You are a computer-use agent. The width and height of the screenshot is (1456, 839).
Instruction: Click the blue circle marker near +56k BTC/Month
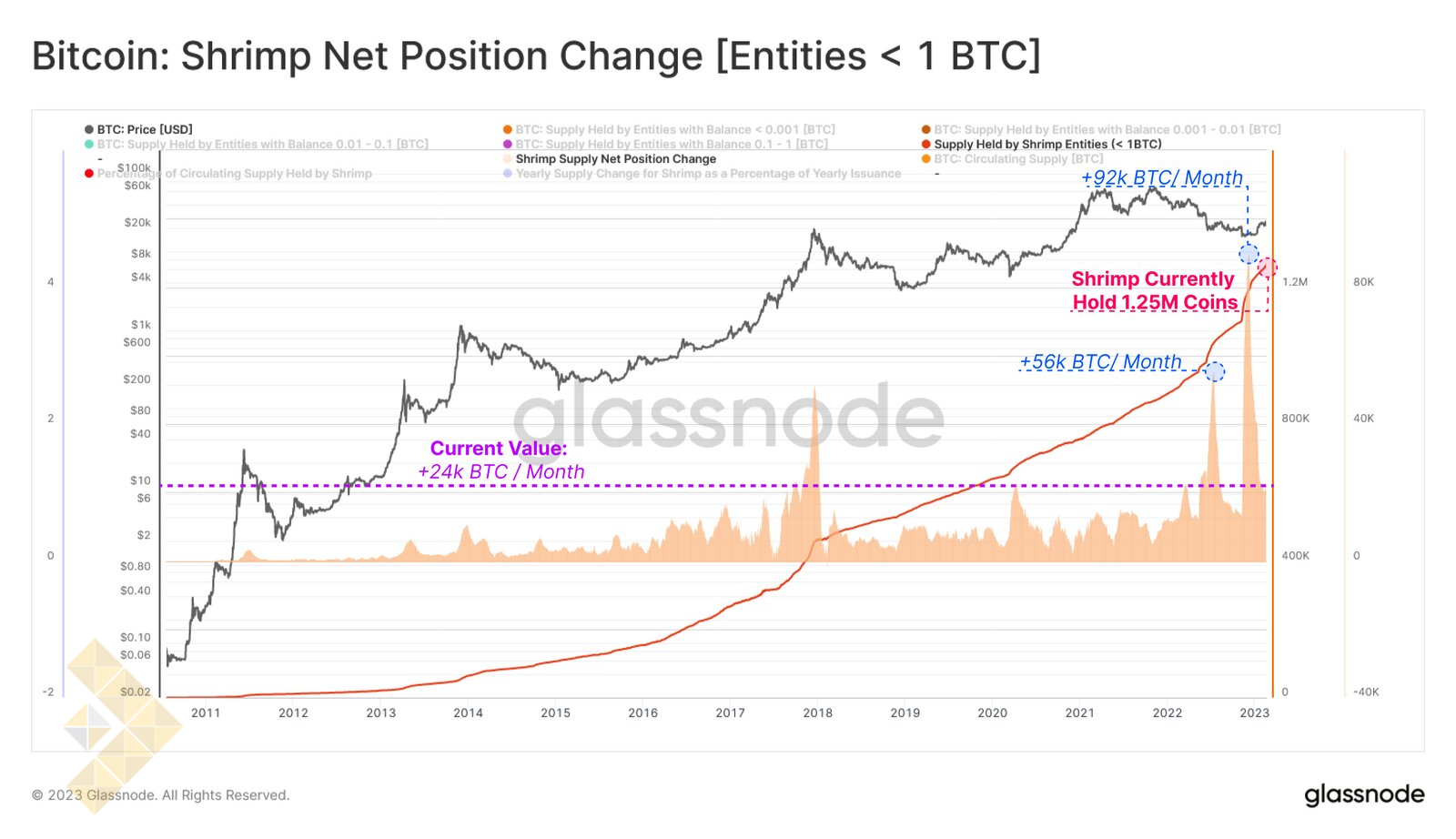1215,371
